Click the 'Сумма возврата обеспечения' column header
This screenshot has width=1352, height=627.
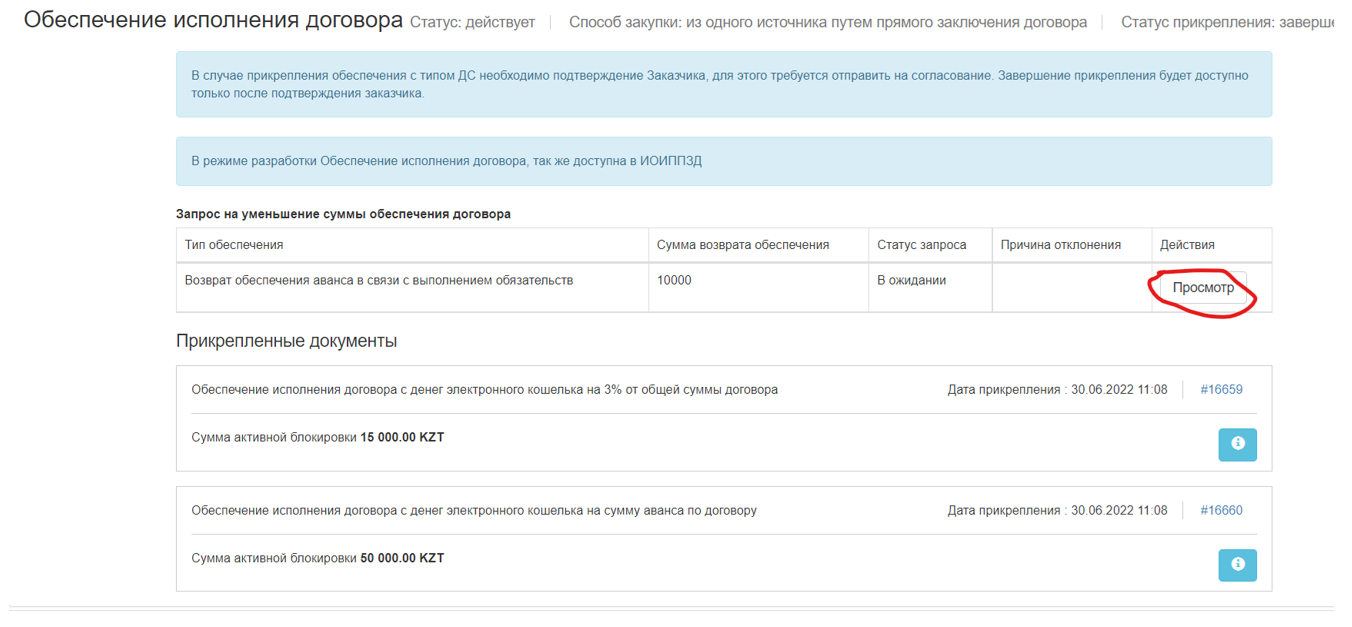point(742,245)
